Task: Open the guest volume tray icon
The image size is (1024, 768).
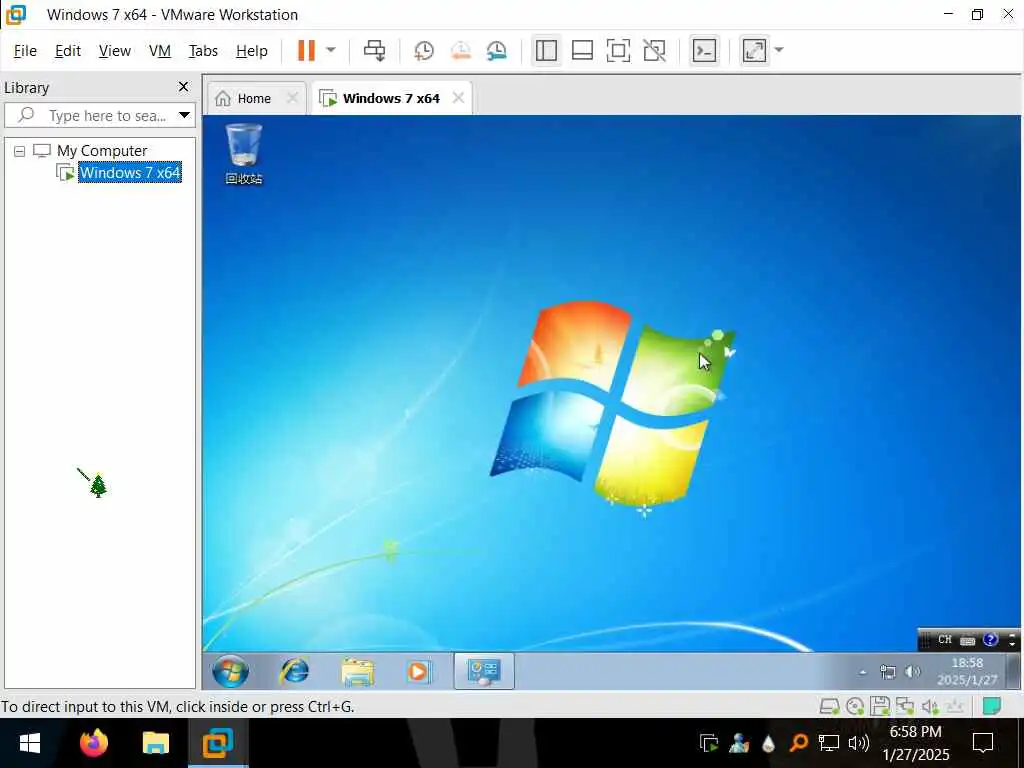Action: 912,672
